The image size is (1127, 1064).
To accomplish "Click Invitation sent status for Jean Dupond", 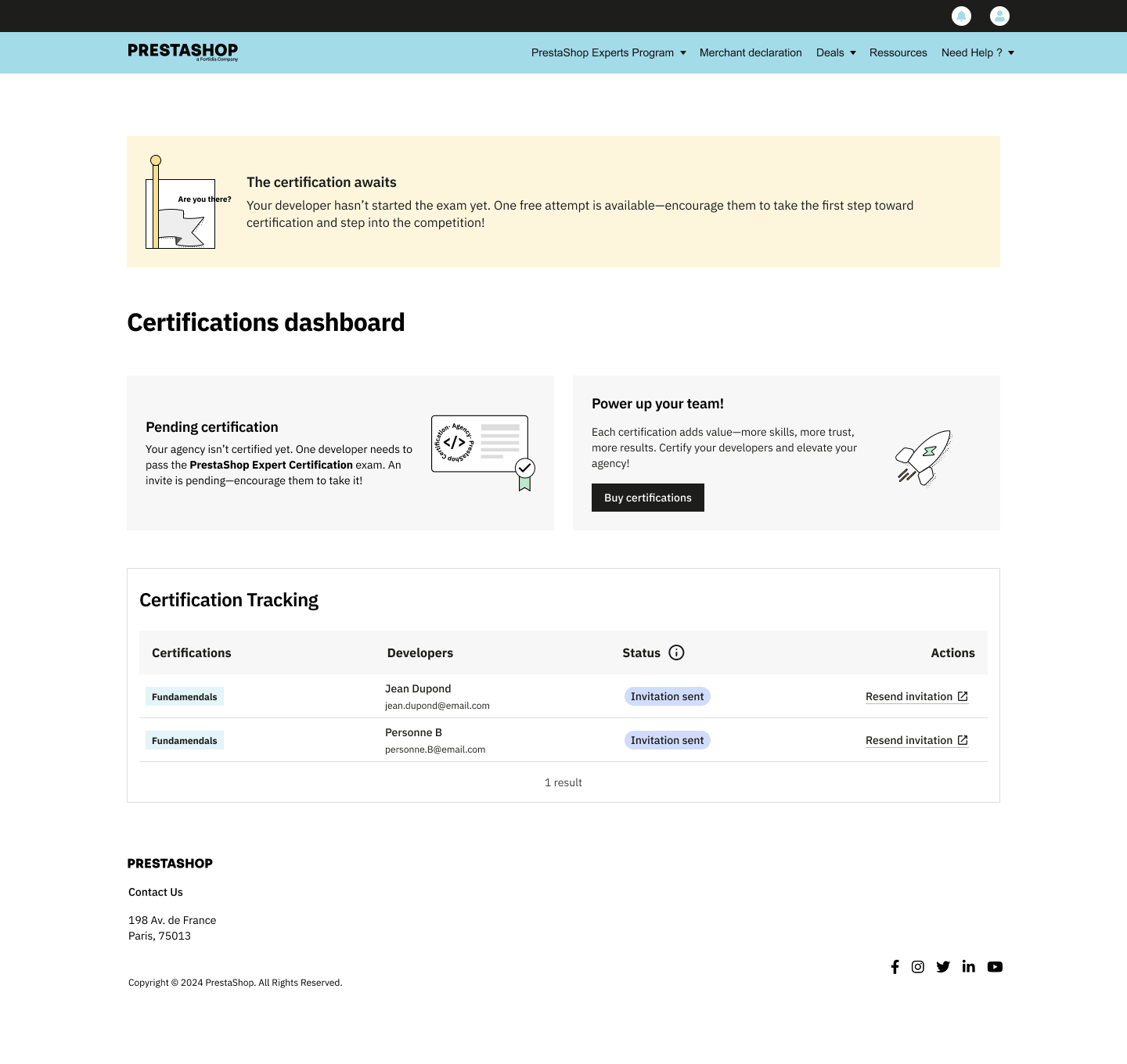I will 668,696.
